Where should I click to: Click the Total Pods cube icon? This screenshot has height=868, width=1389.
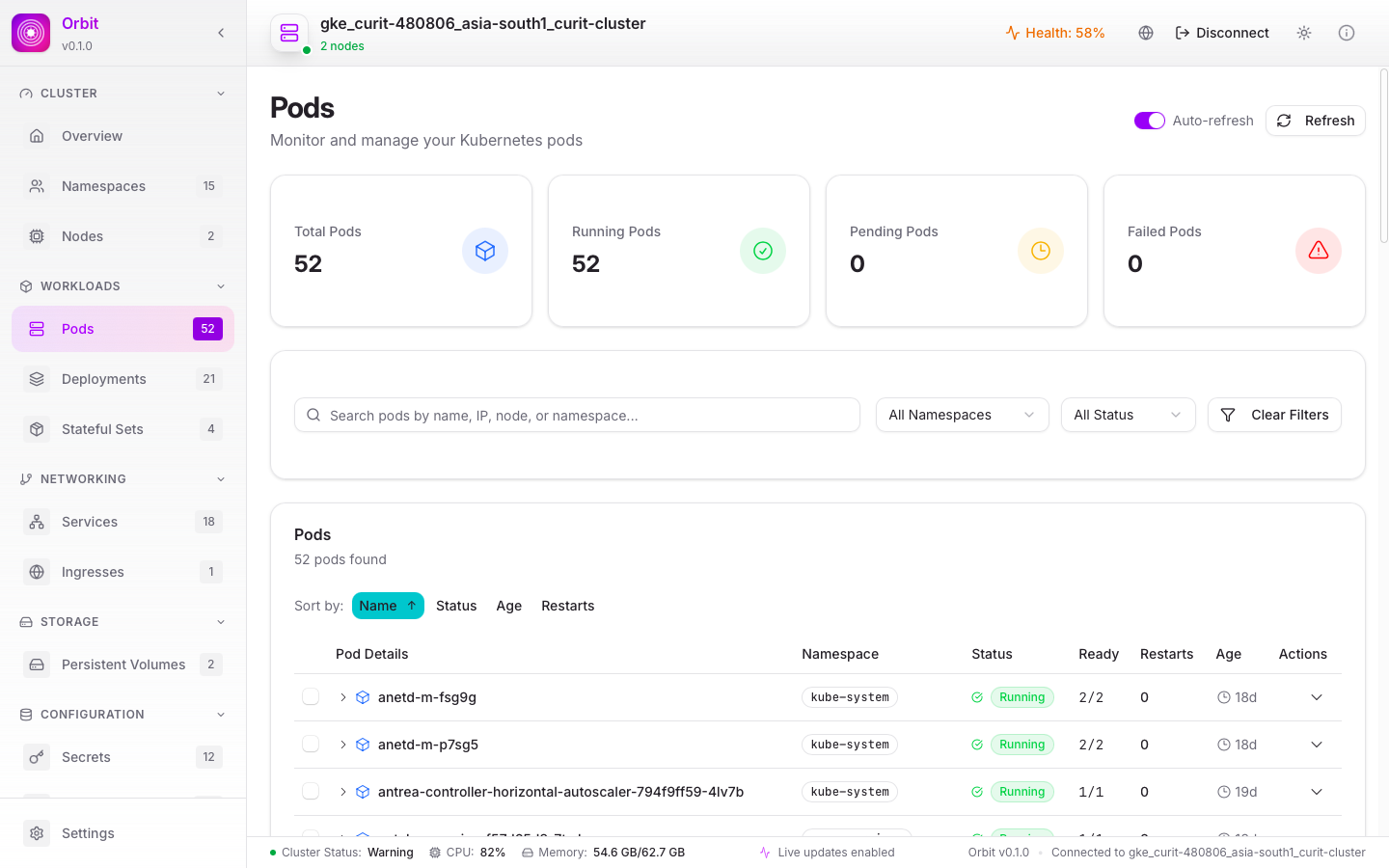coord(485,251)
